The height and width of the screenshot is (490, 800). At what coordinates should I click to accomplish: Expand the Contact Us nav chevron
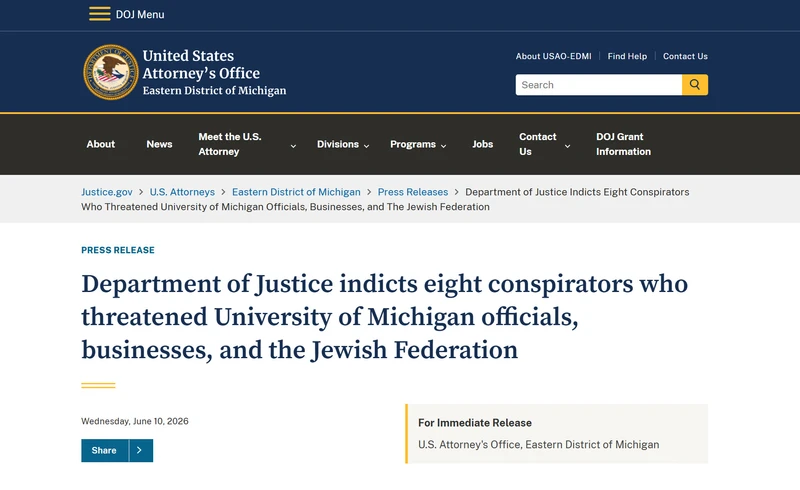coord(567,146)
